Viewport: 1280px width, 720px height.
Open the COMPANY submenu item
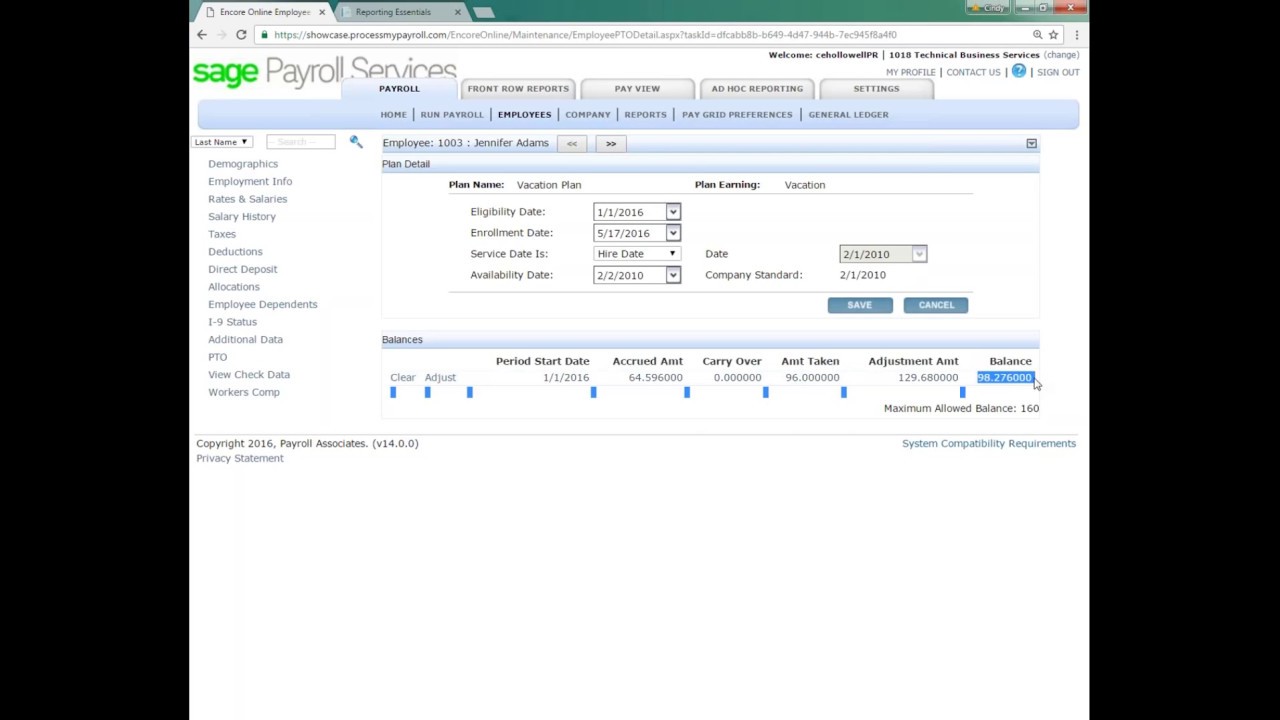click(588, 114)
